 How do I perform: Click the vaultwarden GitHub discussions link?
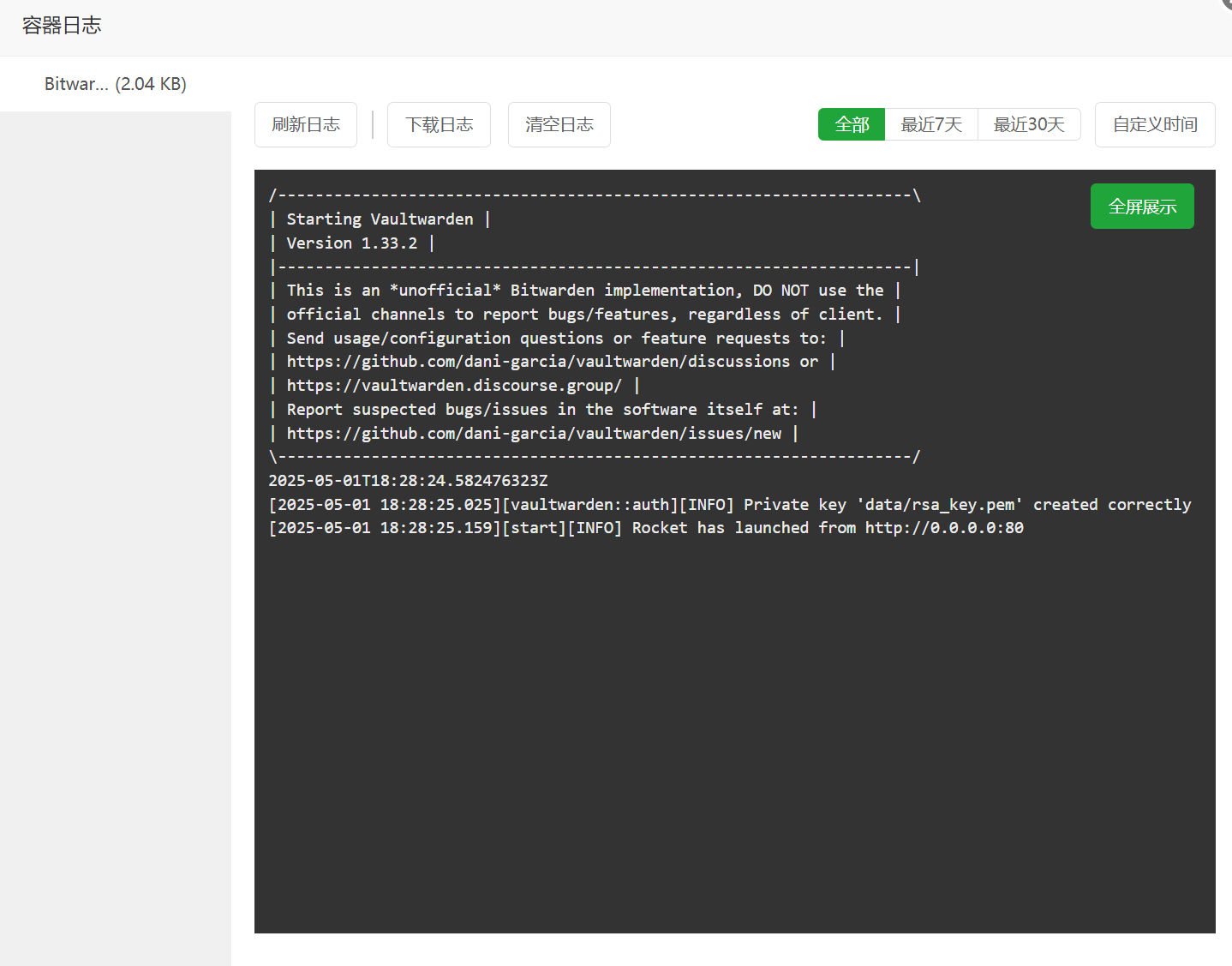[539, 361]
